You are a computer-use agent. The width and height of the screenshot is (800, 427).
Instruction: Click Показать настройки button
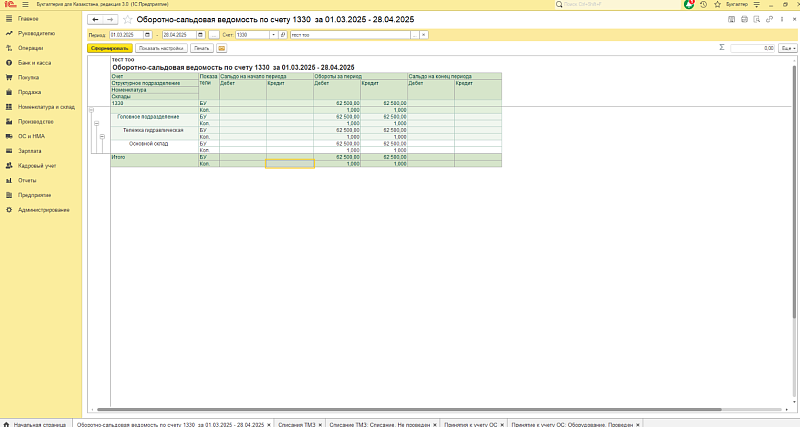coord(161,47)
